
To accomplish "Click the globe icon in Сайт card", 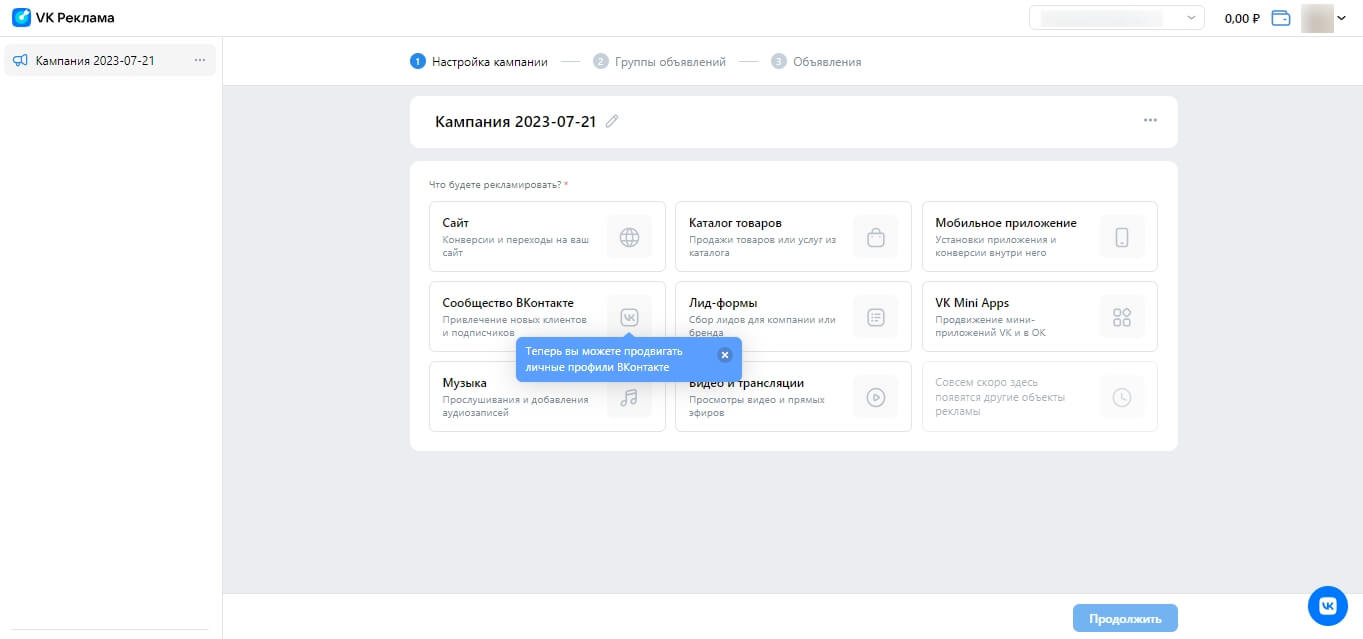I will [629, 237].
